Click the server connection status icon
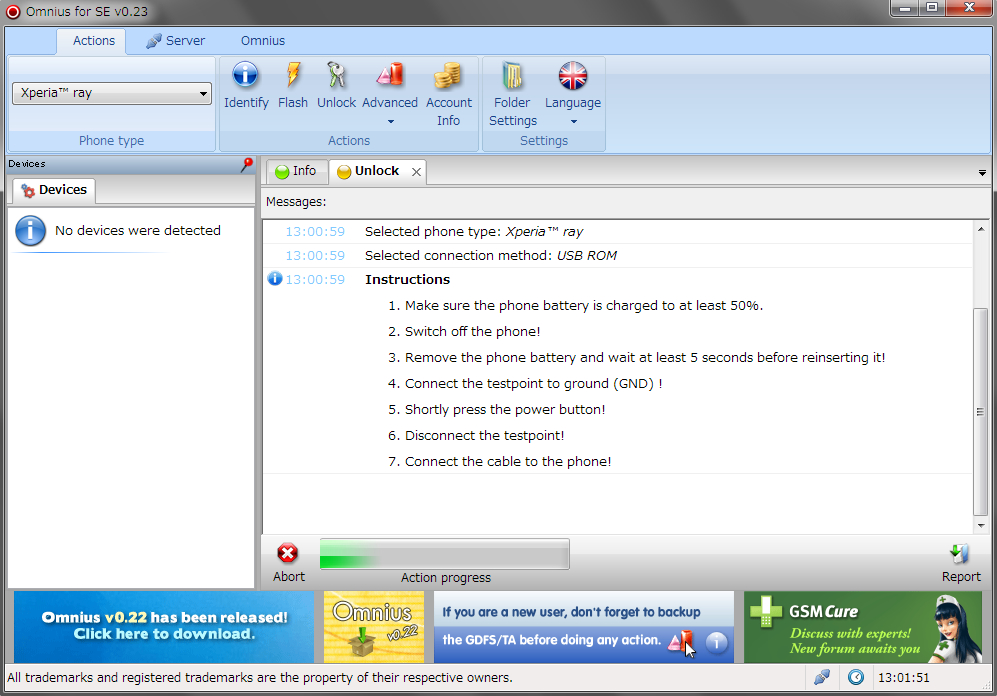Viewport: 997px width, 696px height. click(x=822, y=678)
